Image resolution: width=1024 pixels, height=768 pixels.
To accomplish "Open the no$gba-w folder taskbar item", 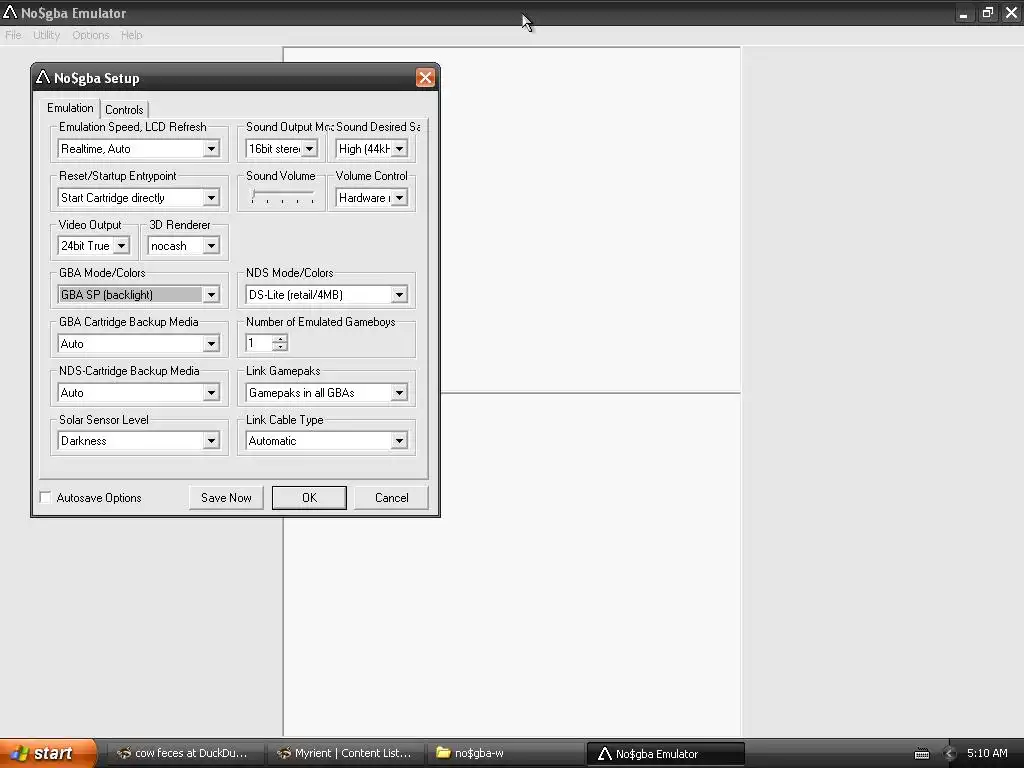I will 505,754.
